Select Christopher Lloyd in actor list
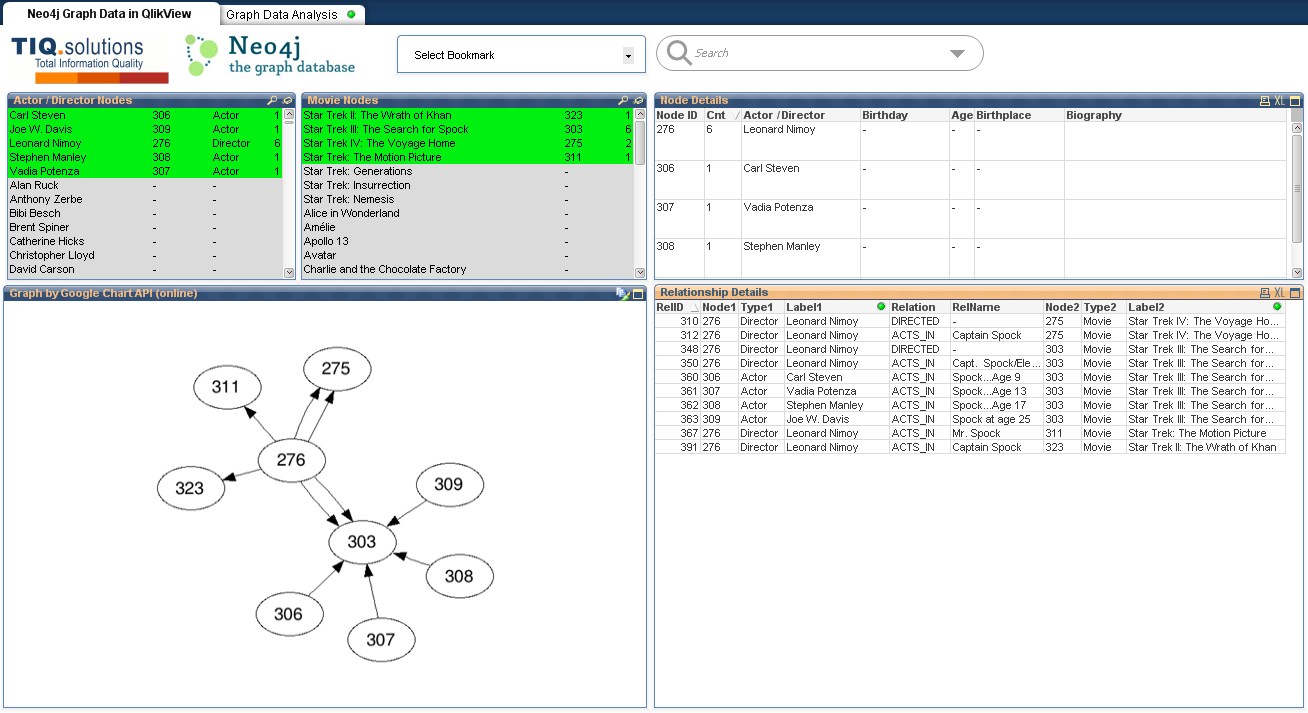The width and height of the screenshot is (1308, 713). [145, 255]
